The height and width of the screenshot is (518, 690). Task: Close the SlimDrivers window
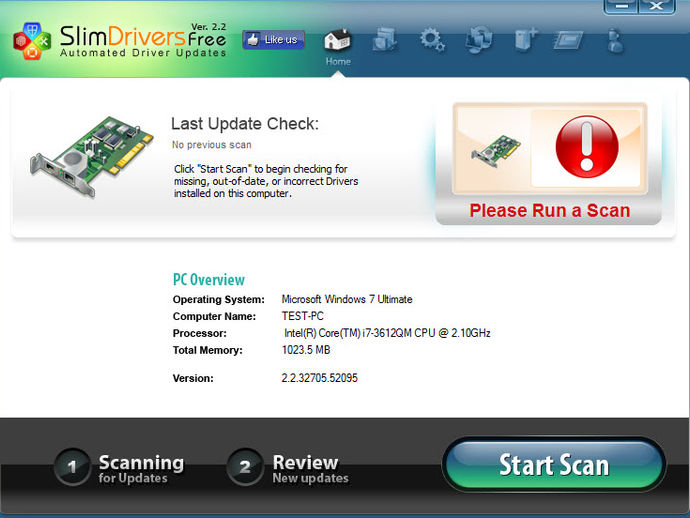tap(656, 6)
